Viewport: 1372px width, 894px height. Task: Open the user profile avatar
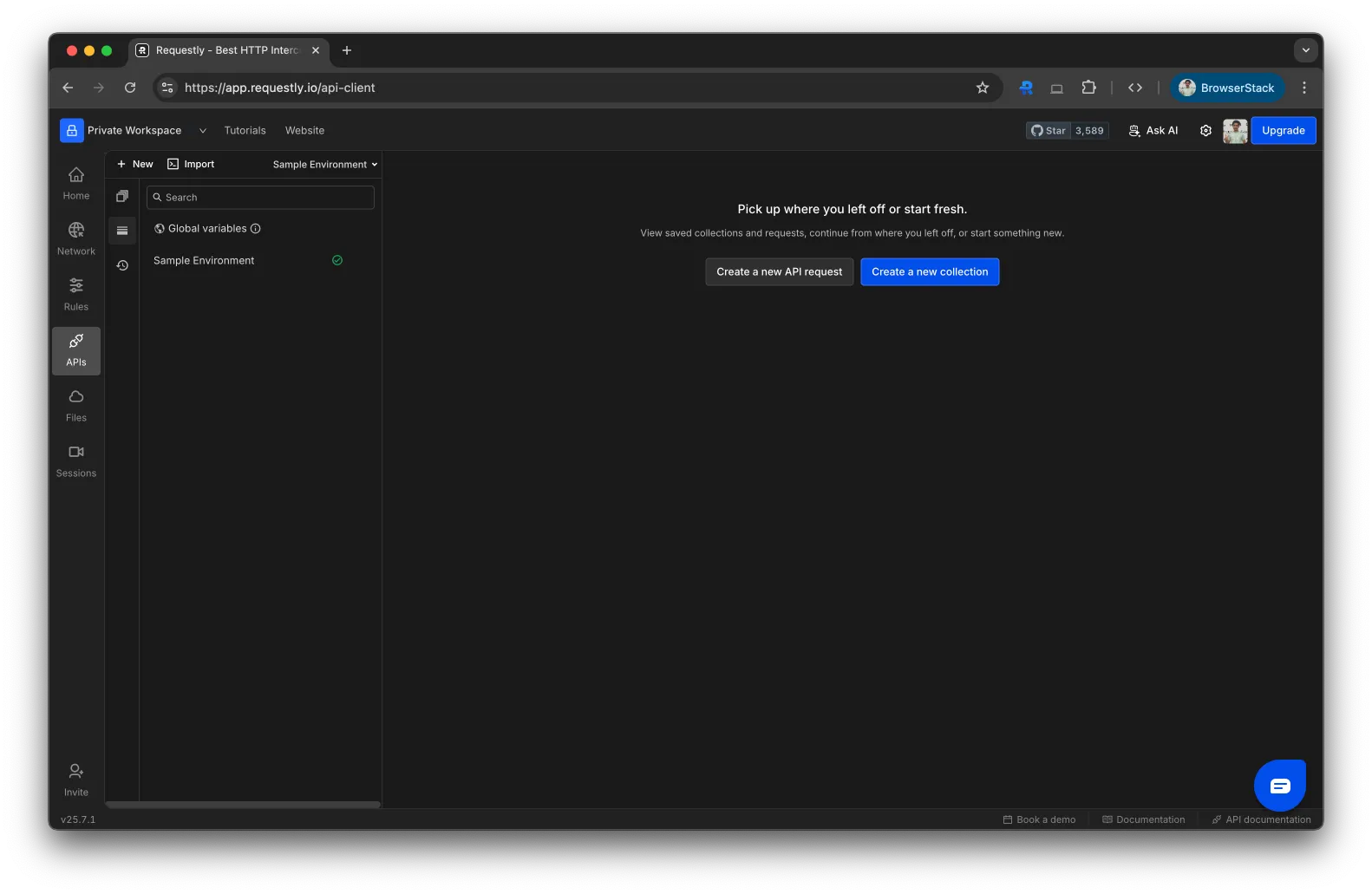point(1235,131)
